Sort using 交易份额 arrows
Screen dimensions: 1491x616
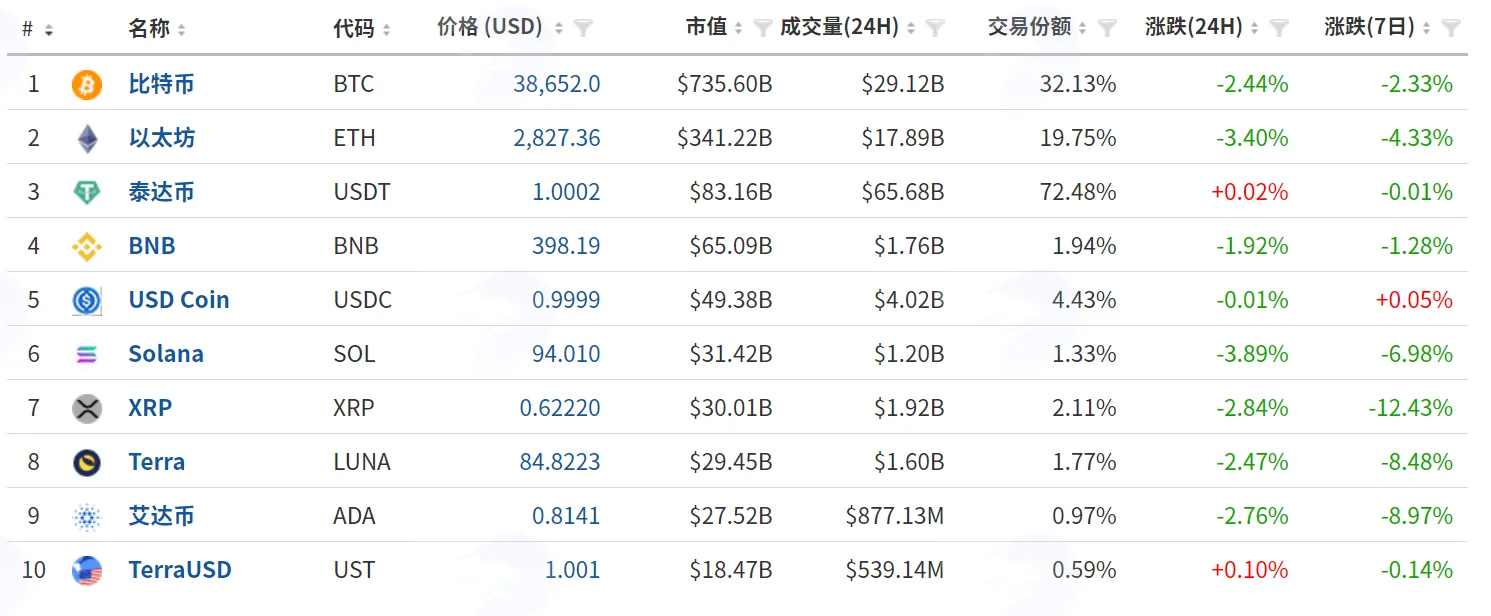[x=1082, y=29]
